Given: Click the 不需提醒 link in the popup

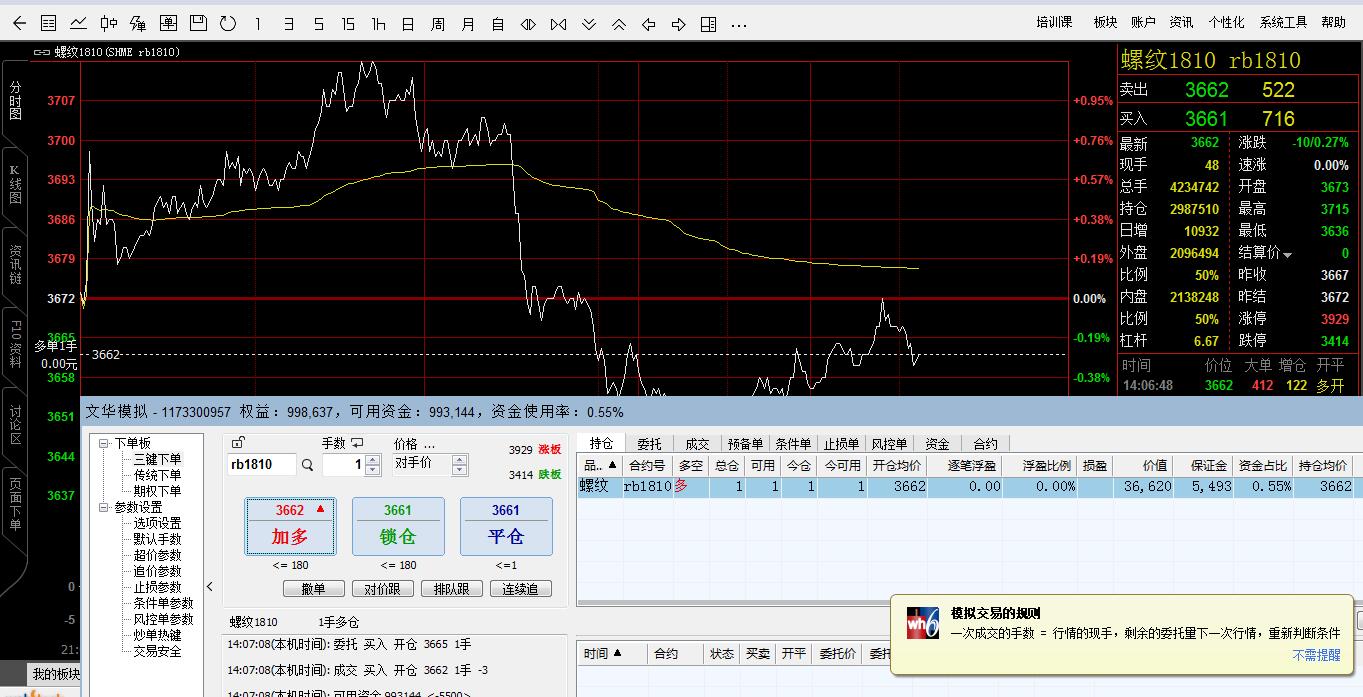Looking at the screenshot, I should click(x=1316, y=655).
